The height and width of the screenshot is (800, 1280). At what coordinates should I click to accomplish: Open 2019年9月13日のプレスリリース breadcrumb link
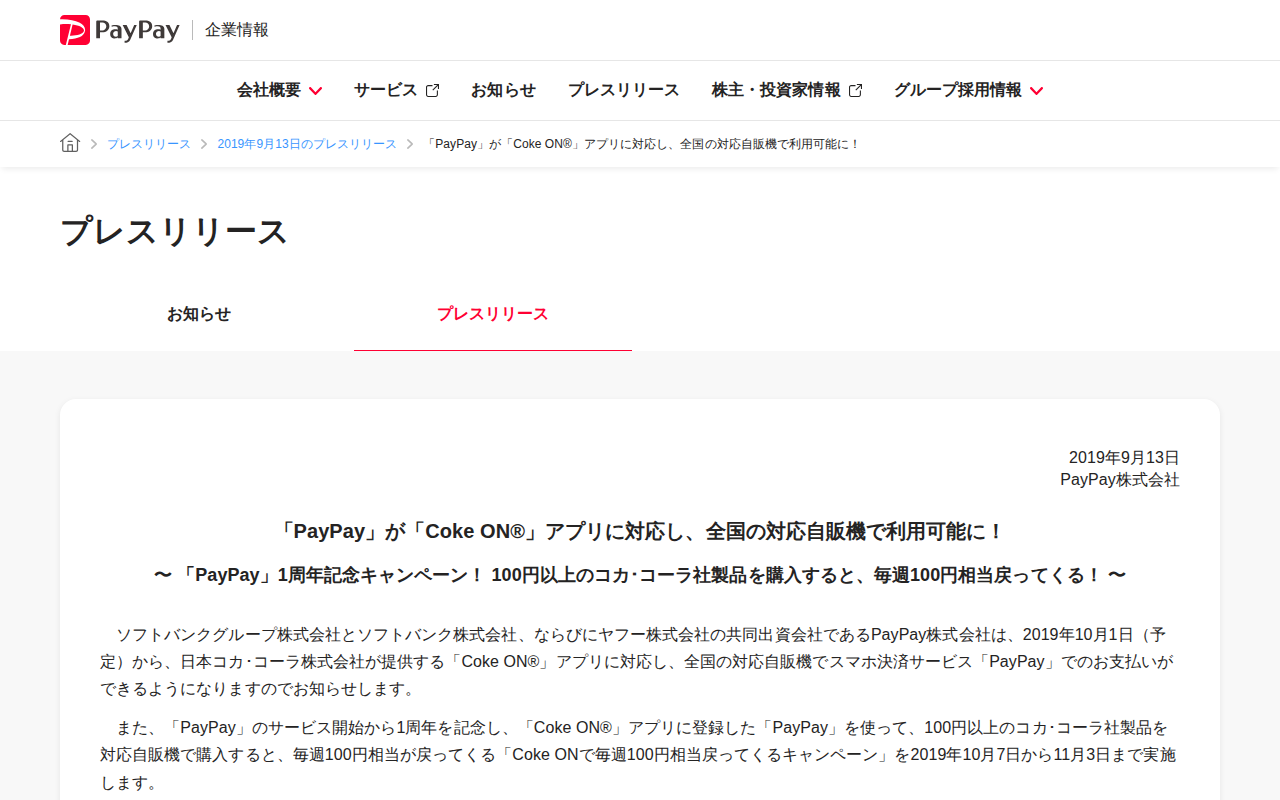point(307,144)
